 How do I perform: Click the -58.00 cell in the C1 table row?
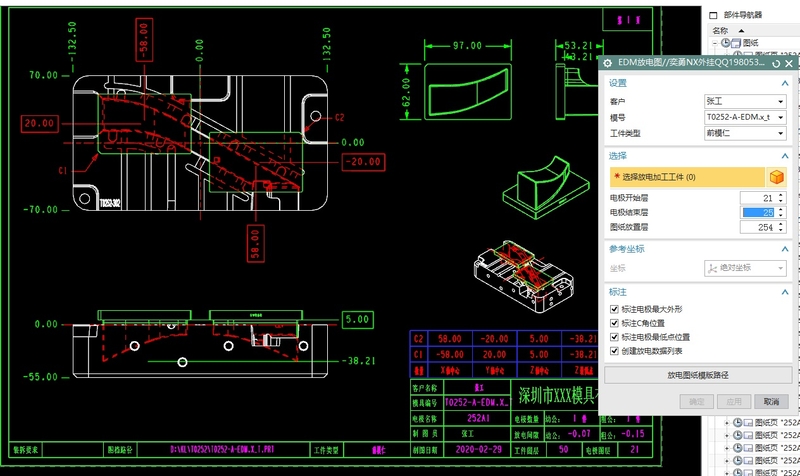[x=449, y=354]
